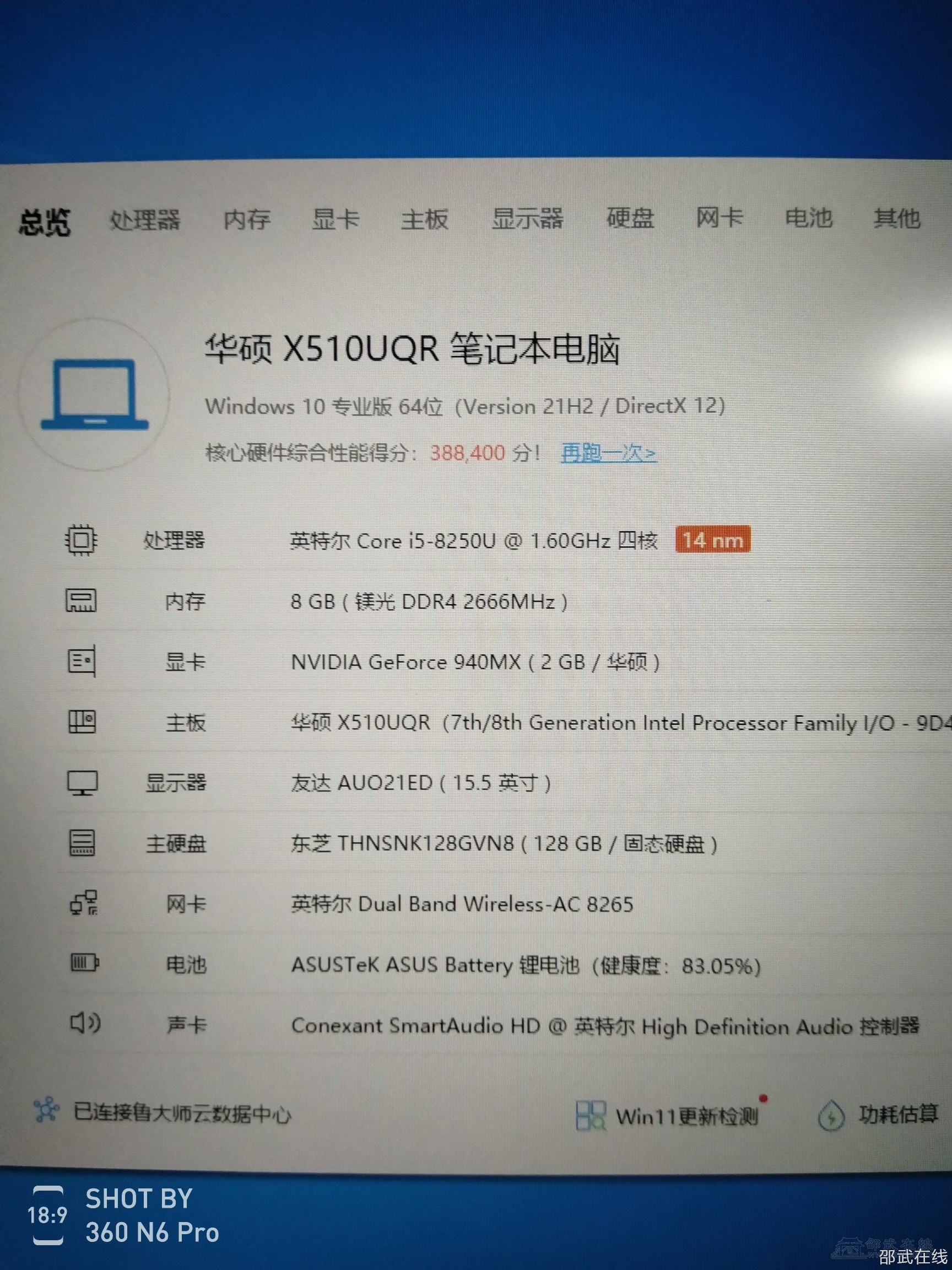Click the memory module icon

pyautogui.click(x=81, y=601)
